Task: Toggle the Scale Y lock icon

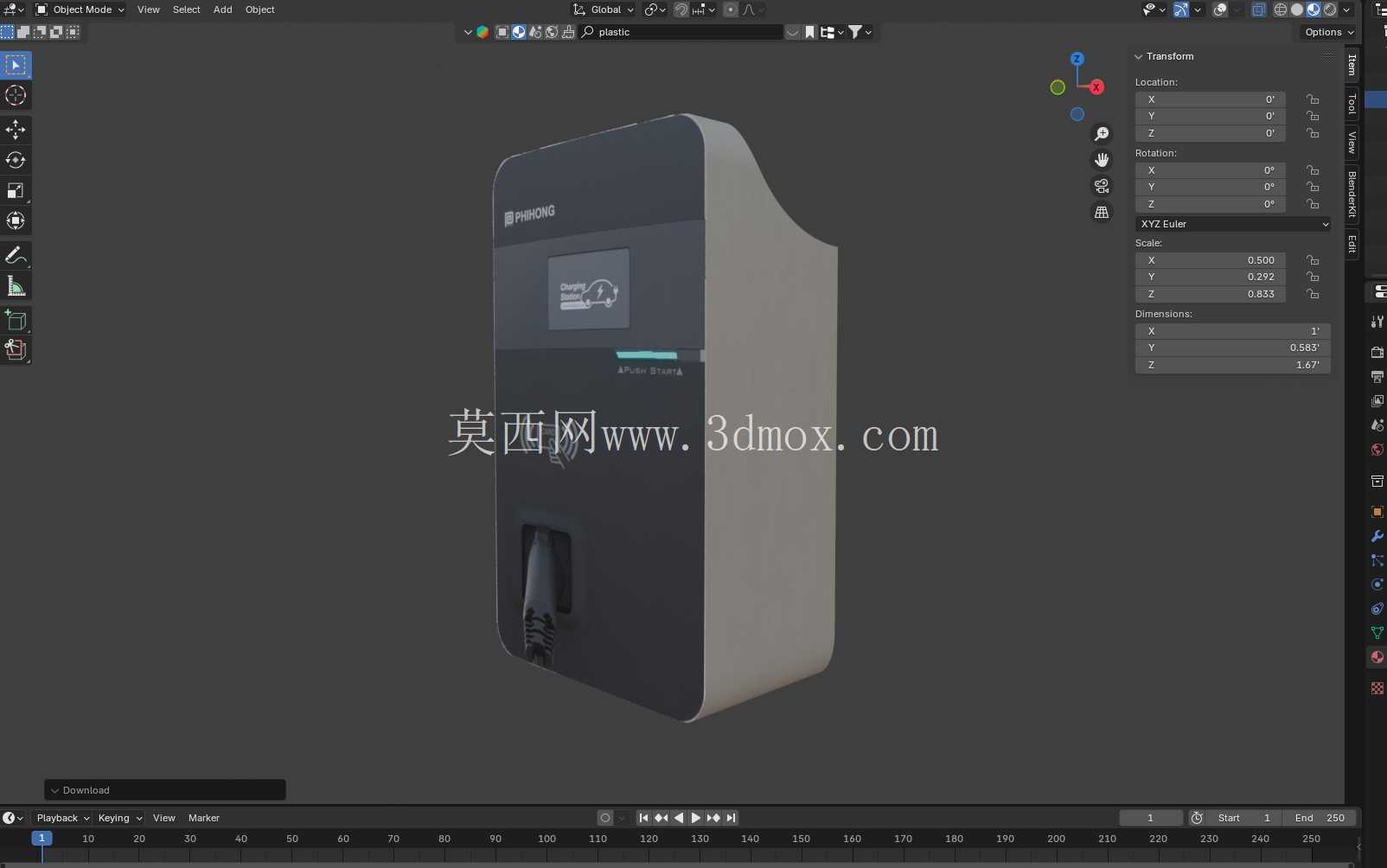Action: coord(1313,277)
